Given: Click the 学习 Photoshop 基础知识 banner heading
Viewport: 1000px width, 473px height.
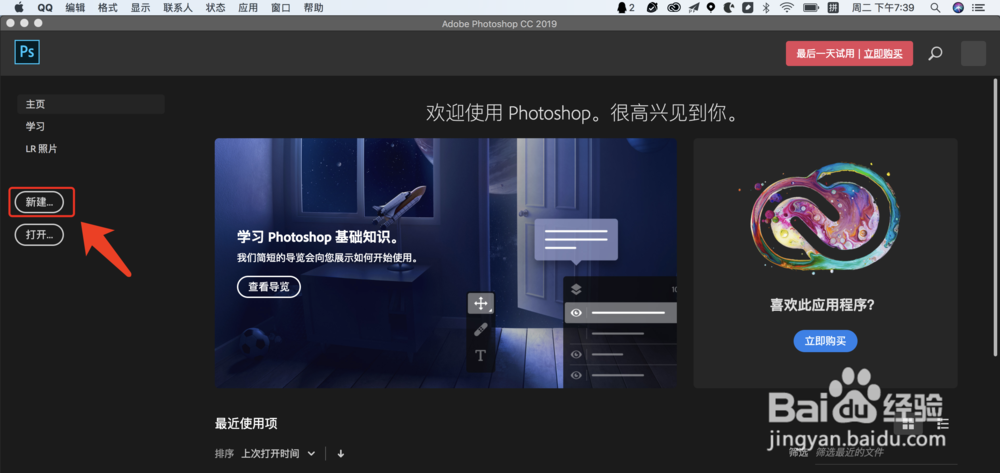Looking at the screenshot, I should pyautogui.click(x=319, y=237).
